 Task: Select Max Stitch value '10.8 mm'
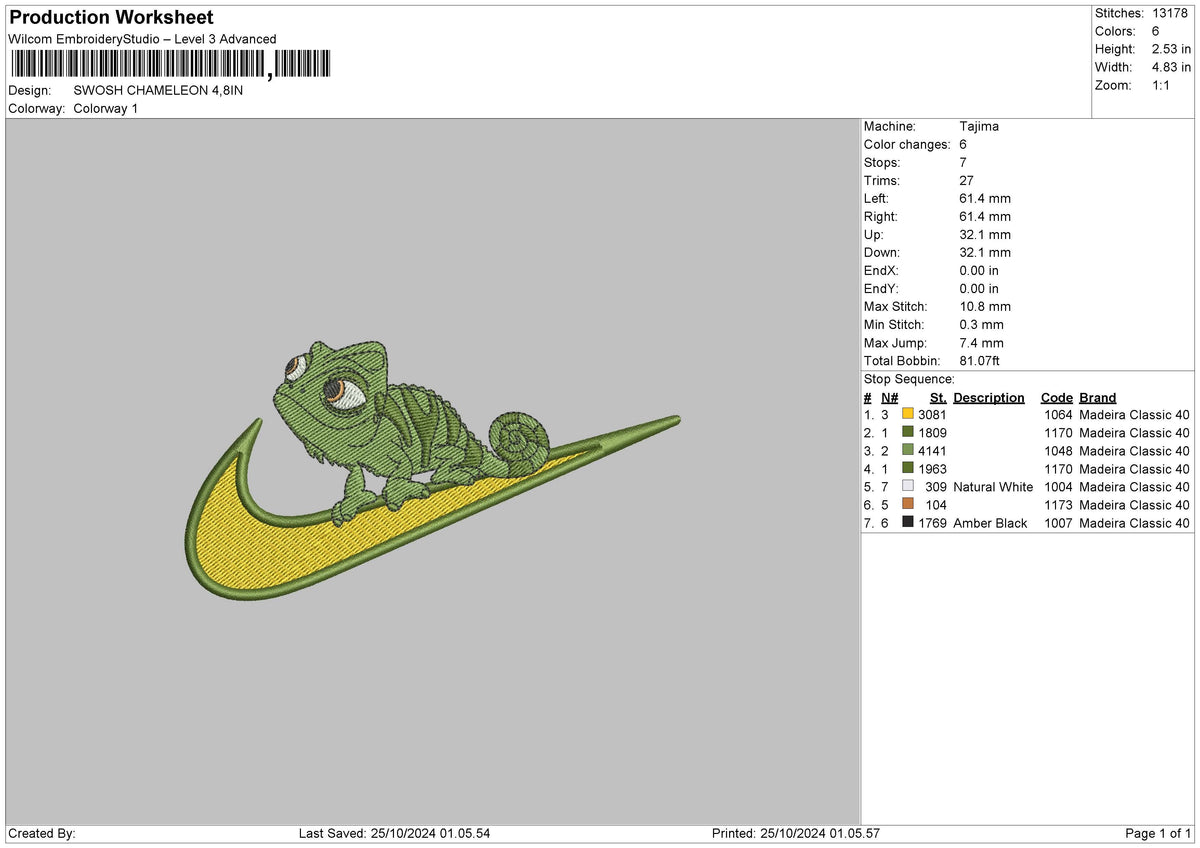pyautogui.click(x=985, y=306)
